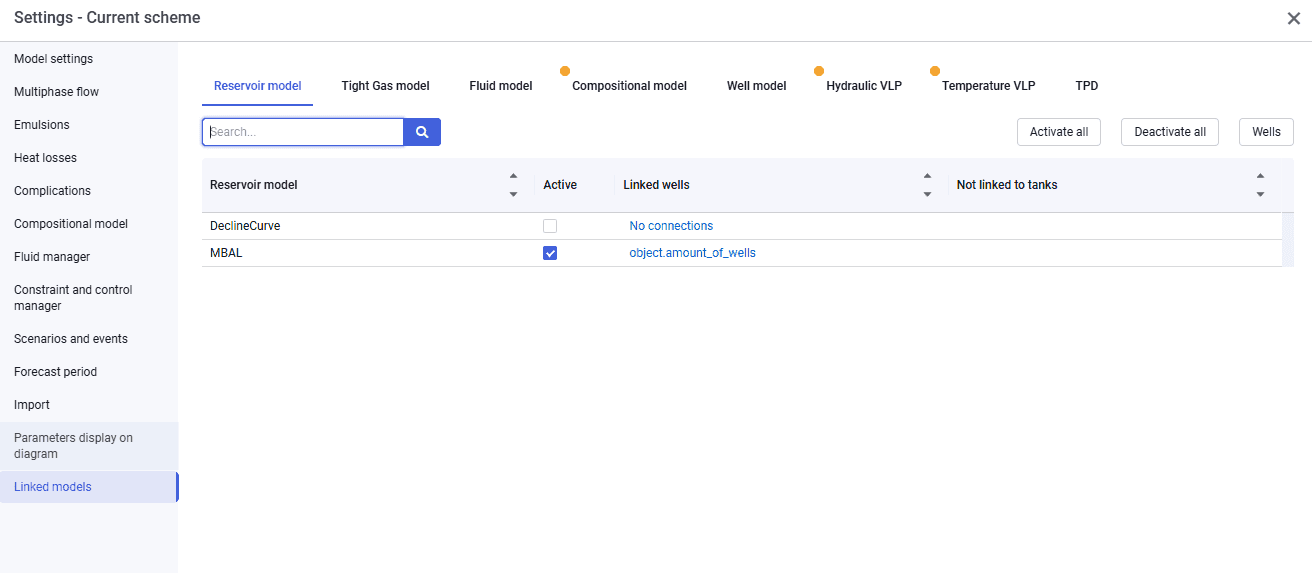Open Model settings in the sidebar
The image size is (1312, 573).
89,59
